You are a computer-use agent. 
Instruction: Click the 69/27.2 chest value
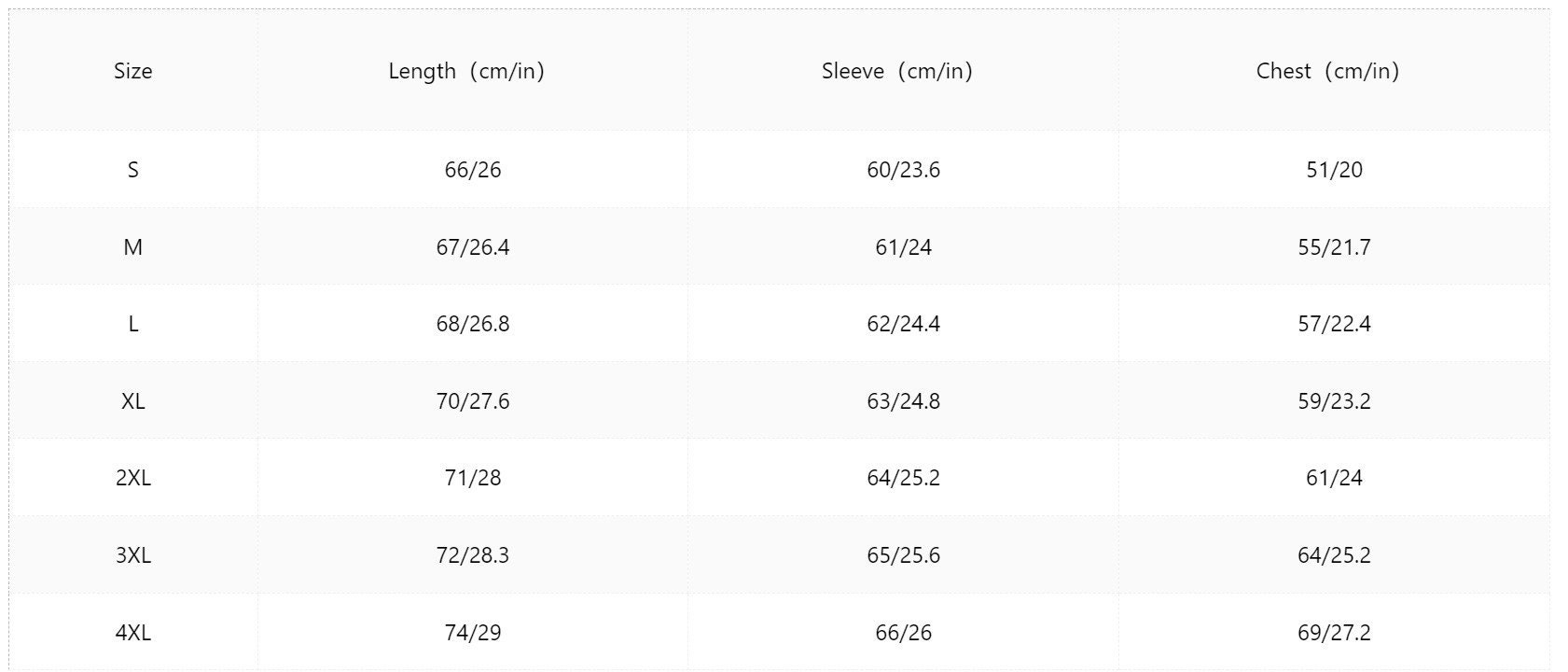coord(1335,633)
